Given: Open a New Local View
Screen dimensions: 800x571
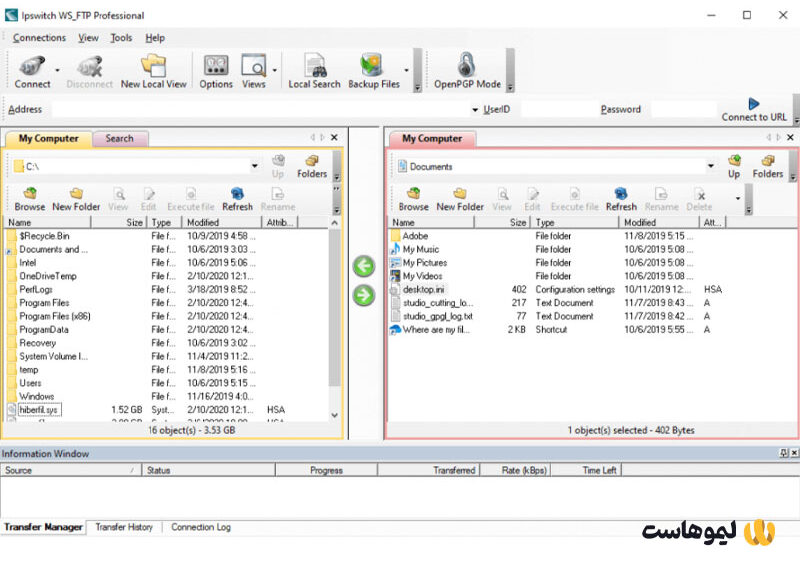Looking at the screenshot, I should [x=154, y=71].
